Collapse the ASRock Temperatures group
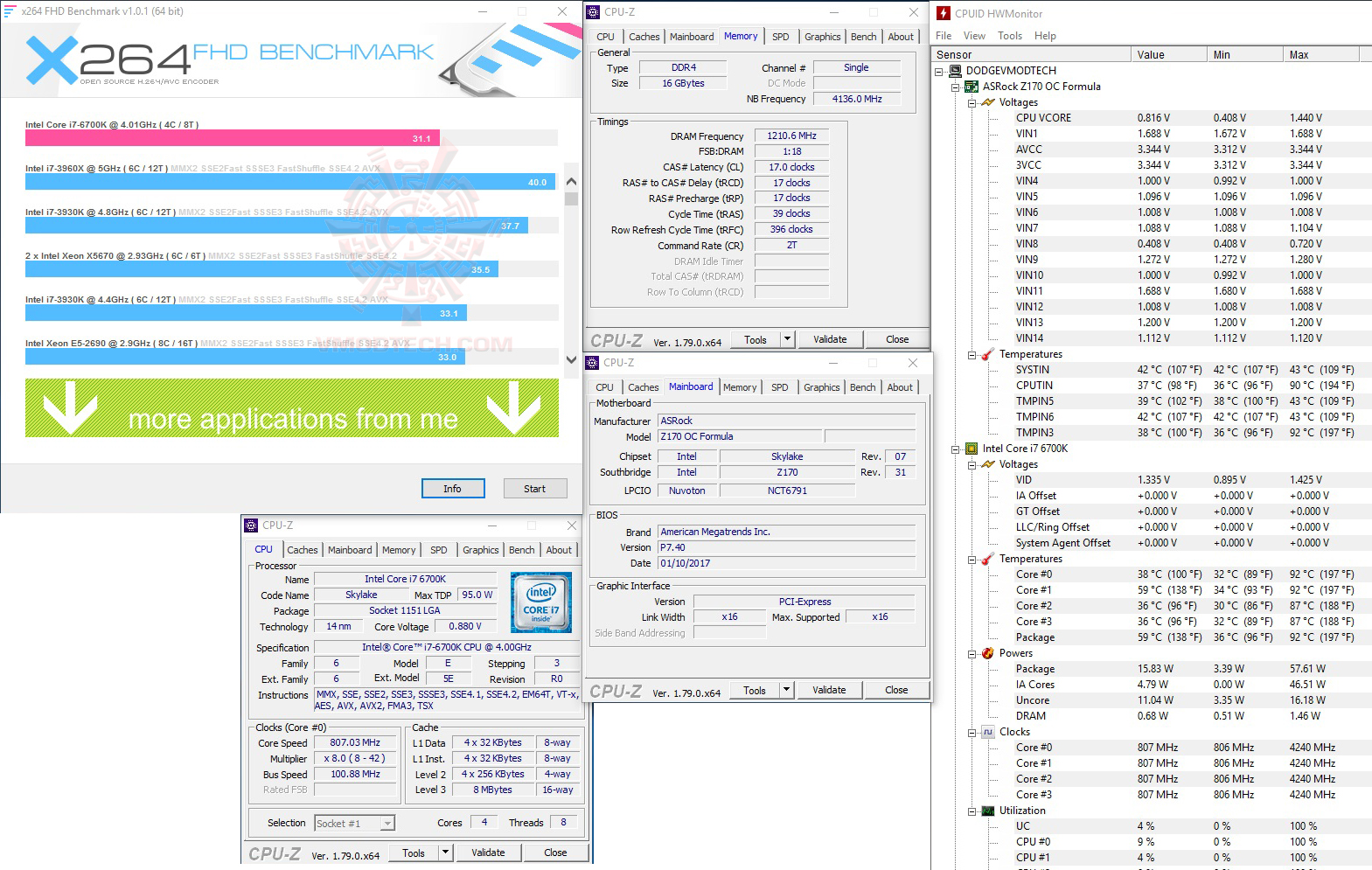 pos(972,355)
